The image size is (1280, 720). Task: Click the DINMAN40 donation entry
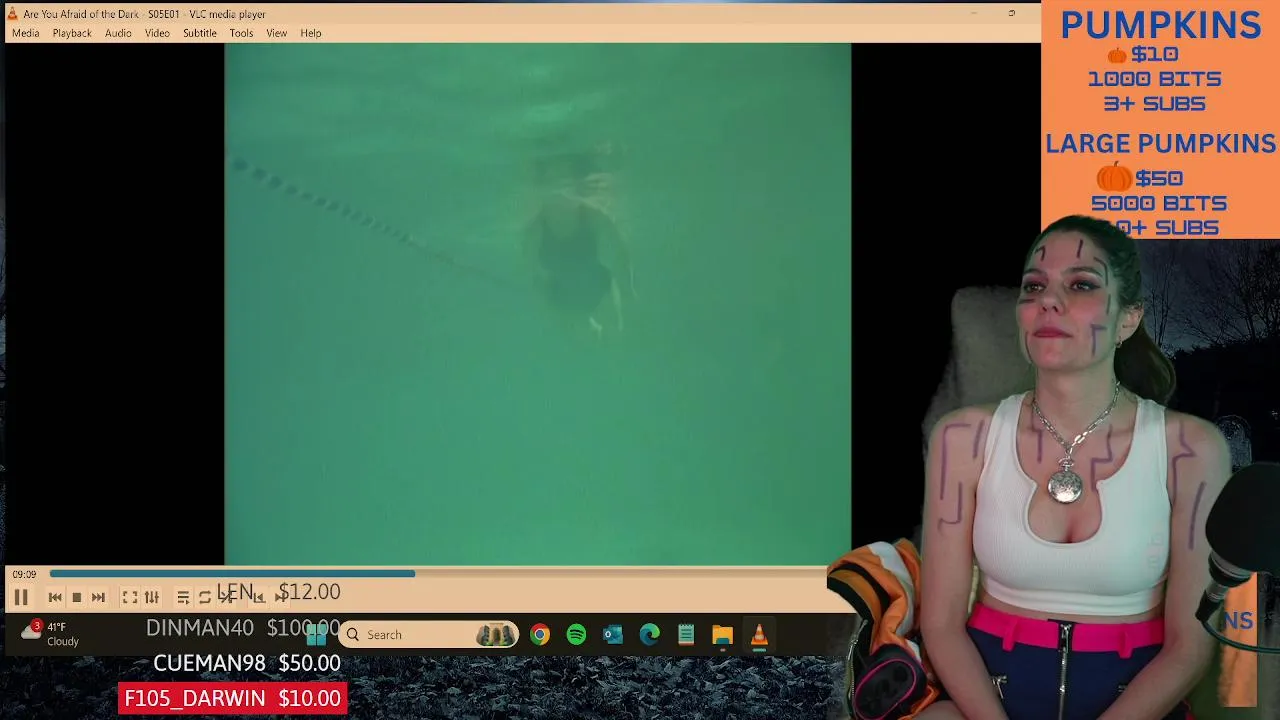tap(243, 628)
